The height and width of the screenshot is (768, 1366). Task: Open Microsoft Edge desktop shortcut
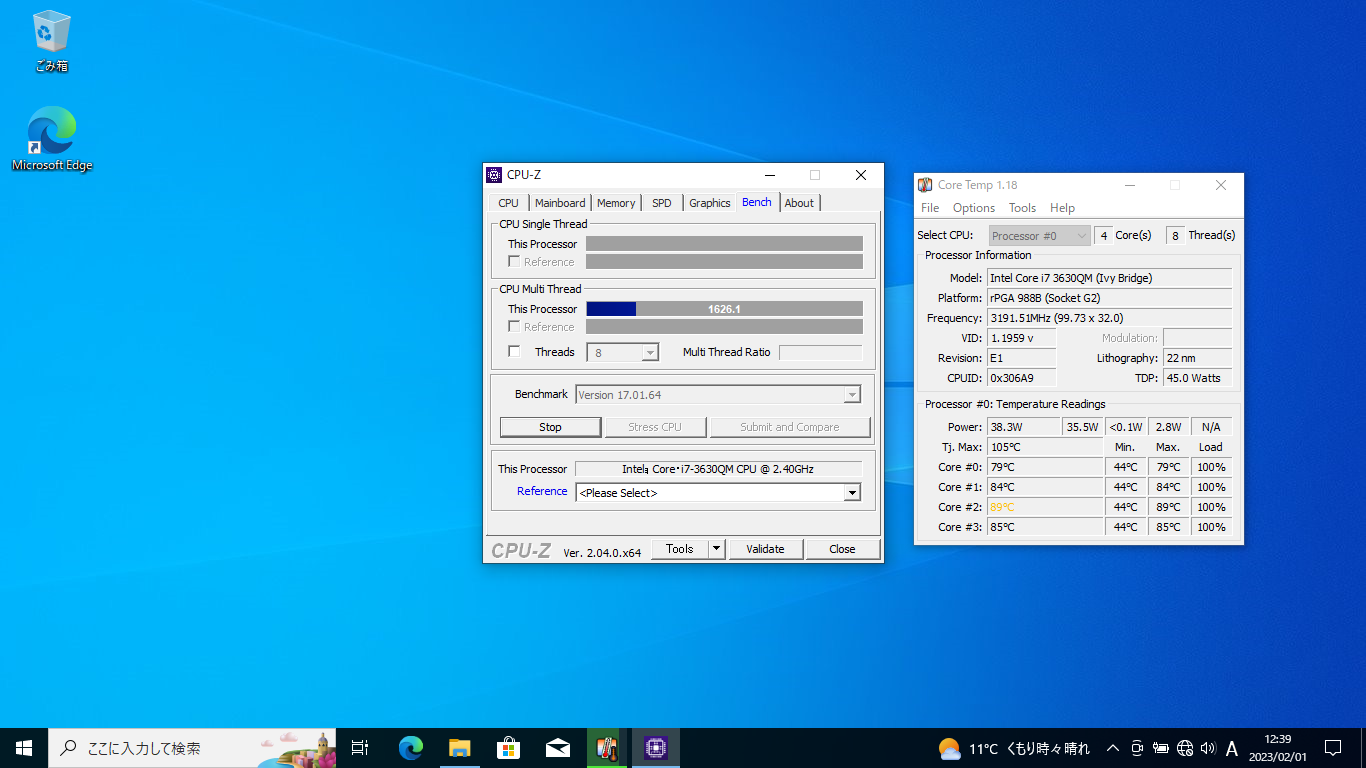(x=51, y=138)
